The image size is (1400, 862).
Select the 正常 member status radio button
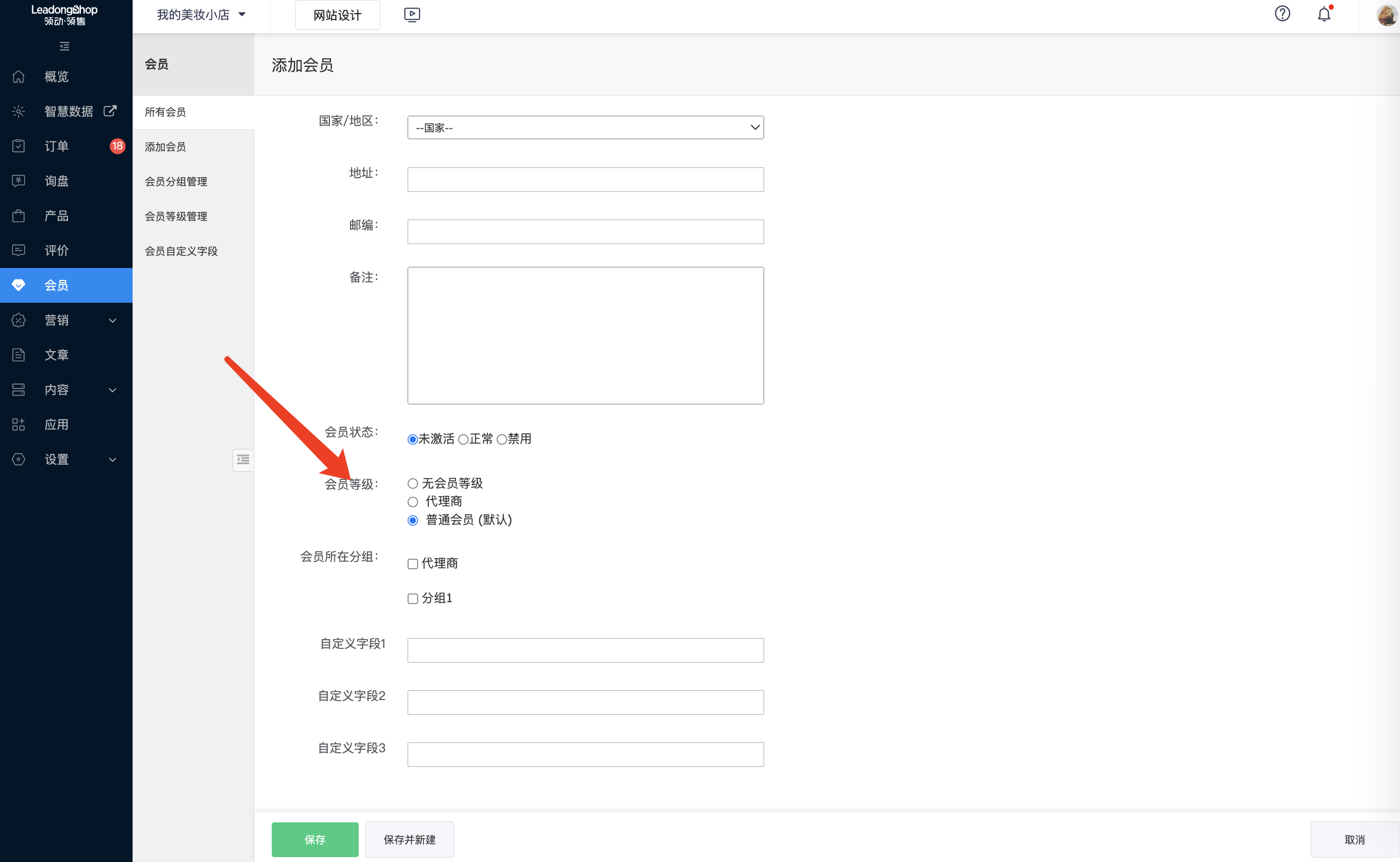click(x=463, y=439)
